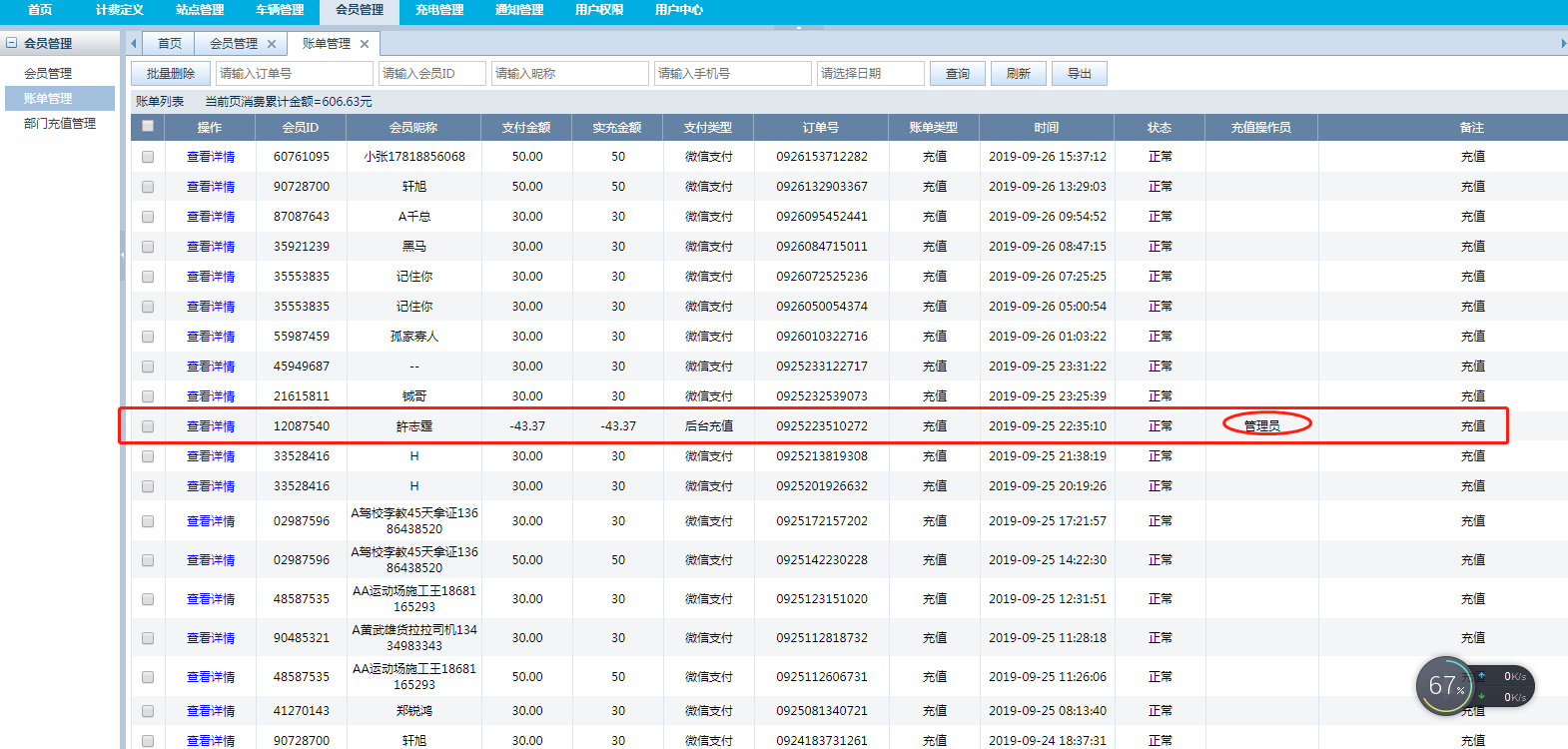Close the 会员管理 tab
Image resolution: width=1568 pixels, height=749 pixels.
271,44
